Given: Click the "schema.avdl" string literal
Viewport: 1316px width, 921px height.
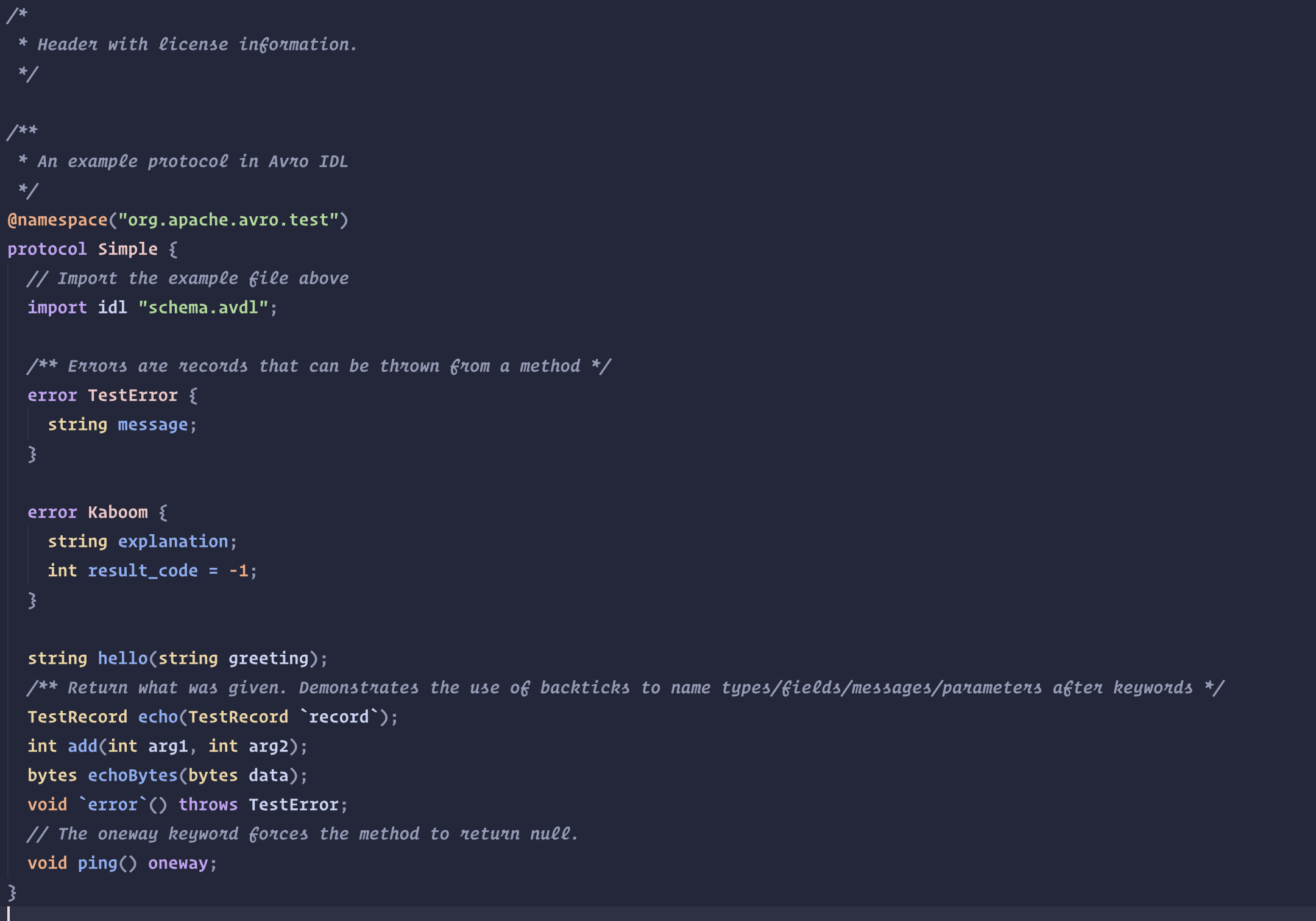Looking at the screenshot, I should pyautogui.click(x=203, y=308).
